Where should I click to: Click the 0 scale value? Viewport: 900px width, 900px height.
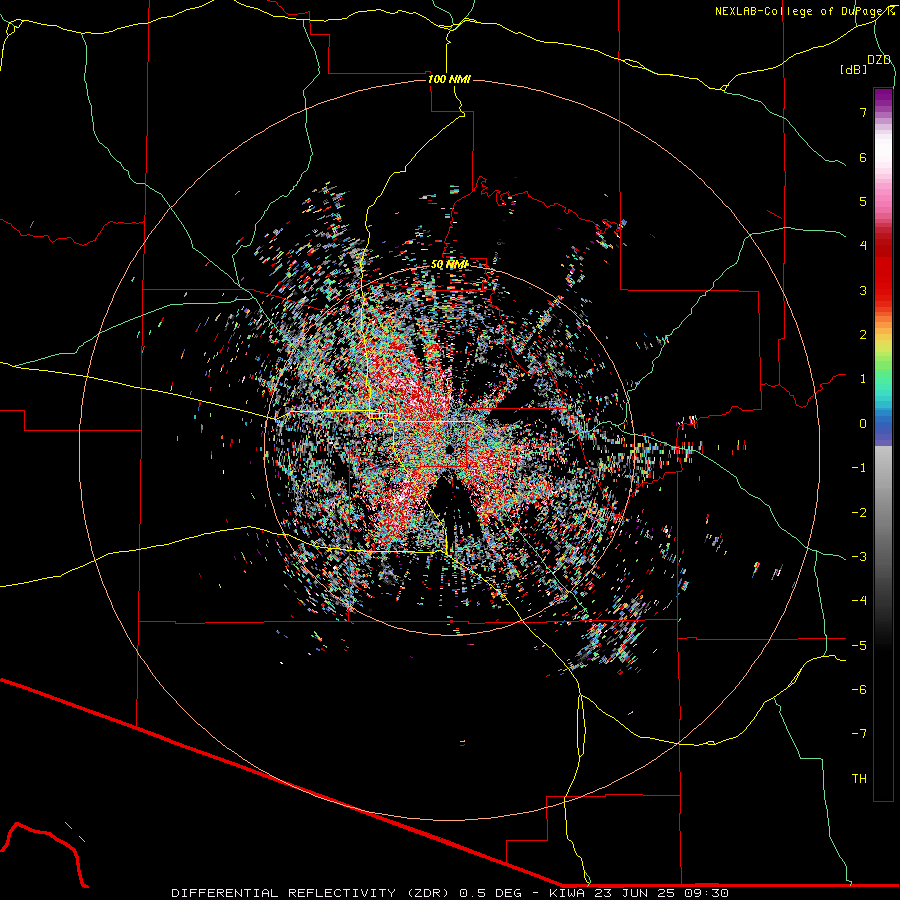[863, 424]
